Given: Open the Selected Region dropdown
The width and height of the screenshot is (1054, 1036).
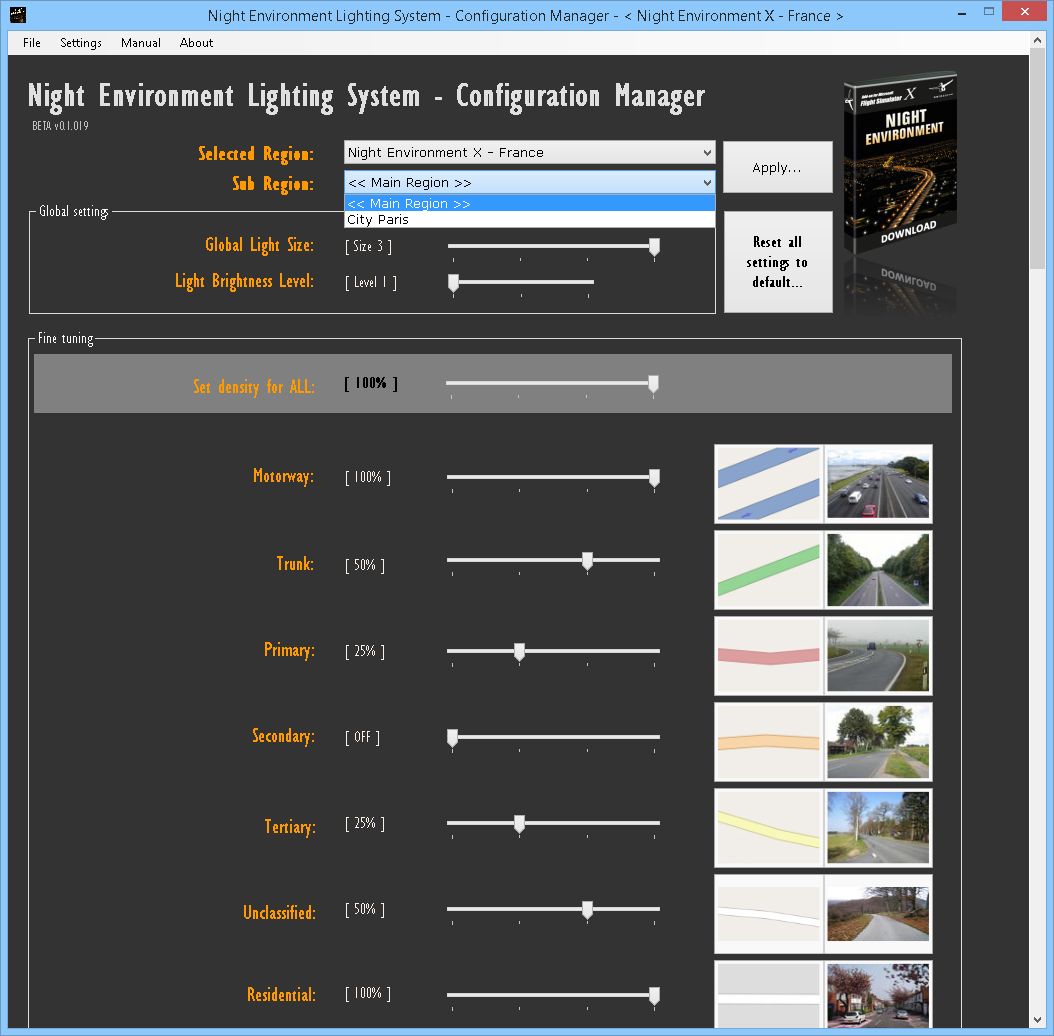Looking at the screenshot, I should point(529,153).
